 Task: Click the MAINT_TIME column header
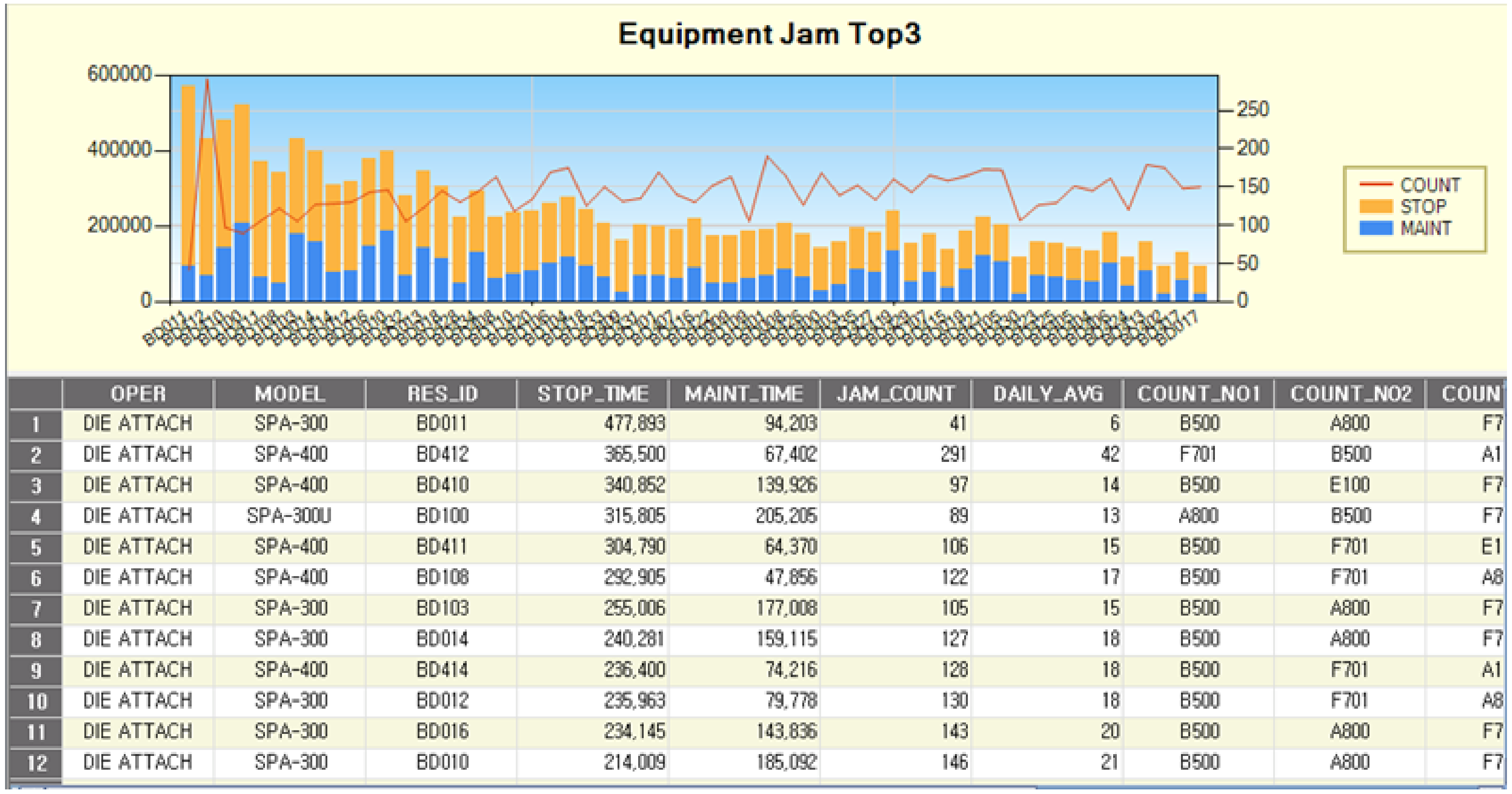point(744,394)
